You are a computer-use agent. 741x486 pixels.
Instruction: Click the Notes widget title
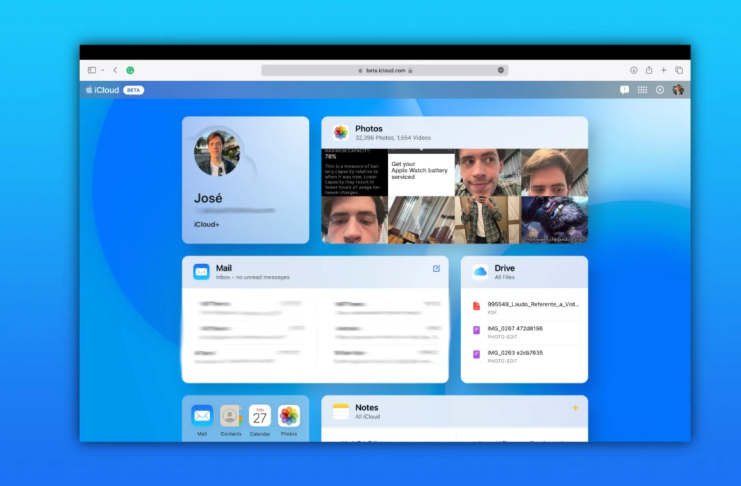[x=367, y=408]
